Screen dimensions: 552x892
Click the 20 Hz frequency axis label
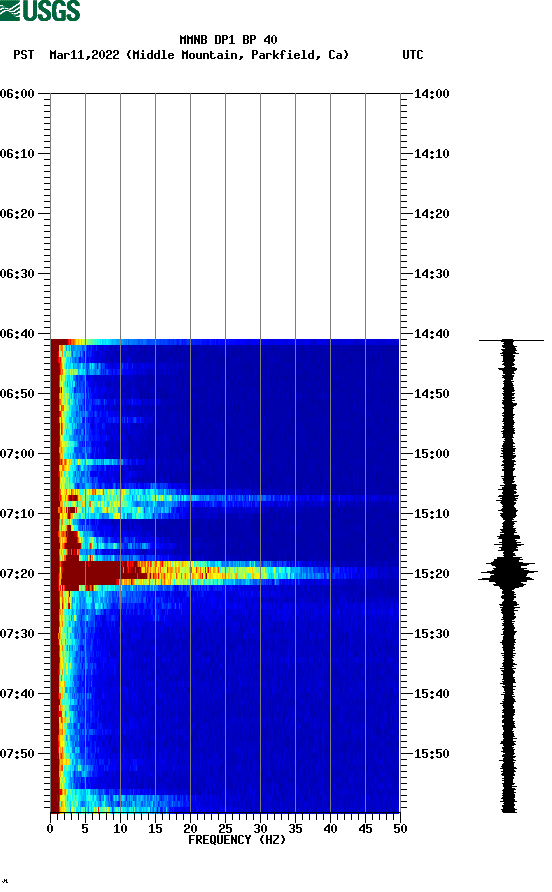coord(190,829)
